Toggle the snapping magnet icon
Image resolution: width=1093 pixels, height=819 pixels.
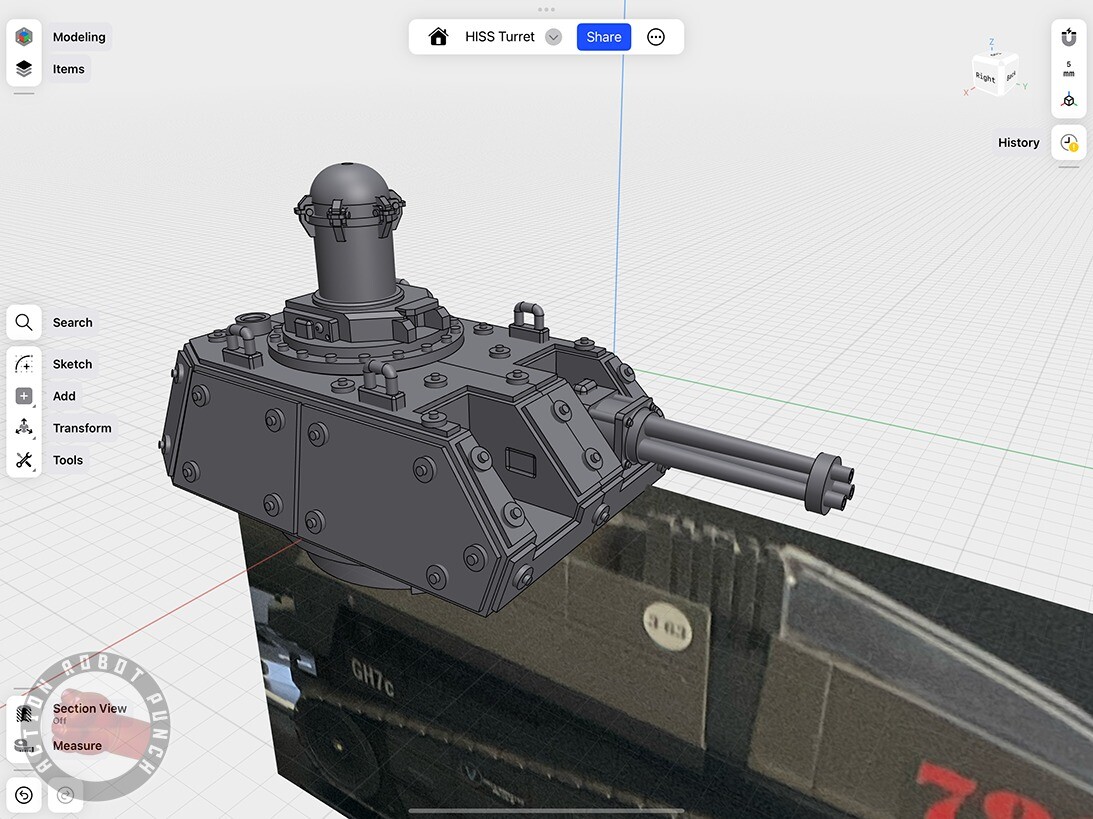coord(1069,36)
